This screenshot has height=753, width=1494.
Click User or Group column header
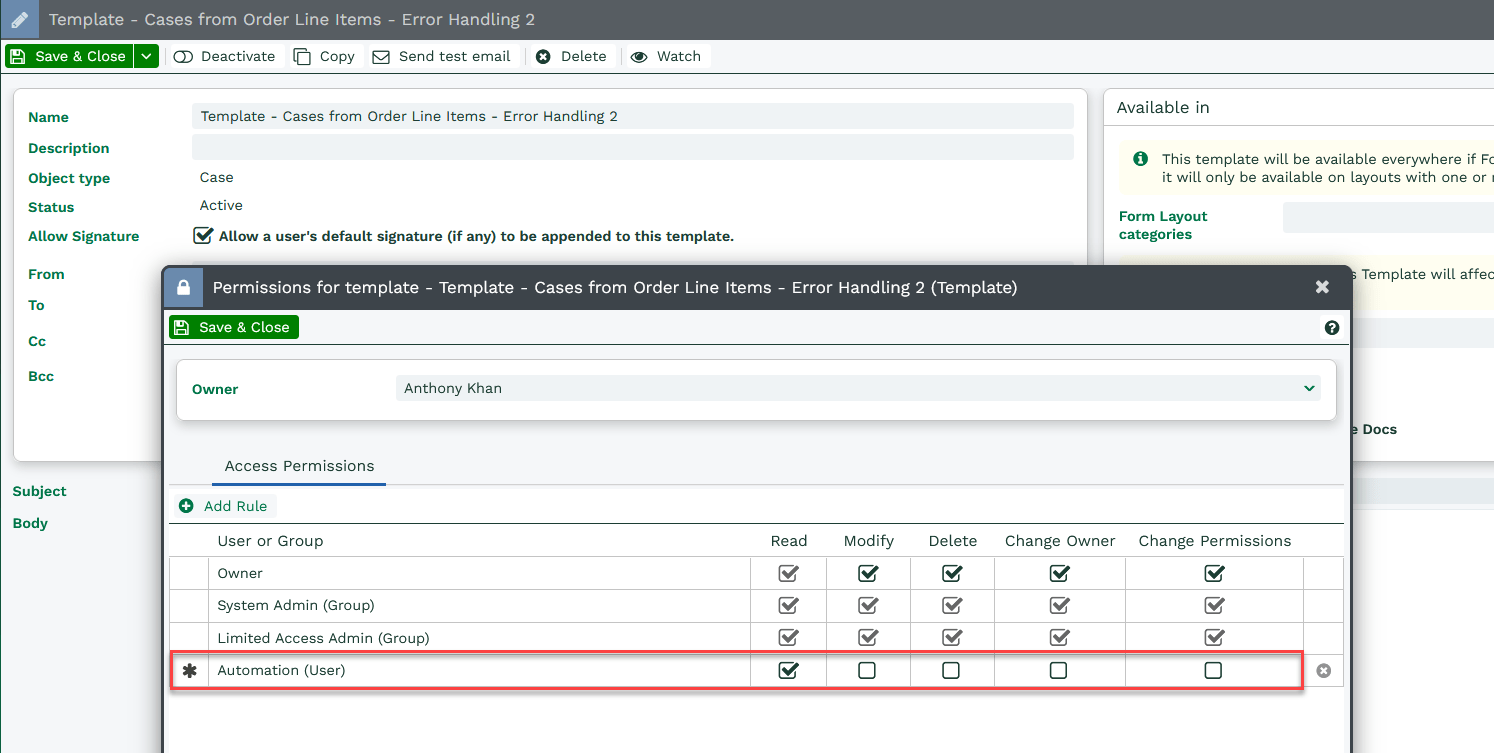pos(270,541)
